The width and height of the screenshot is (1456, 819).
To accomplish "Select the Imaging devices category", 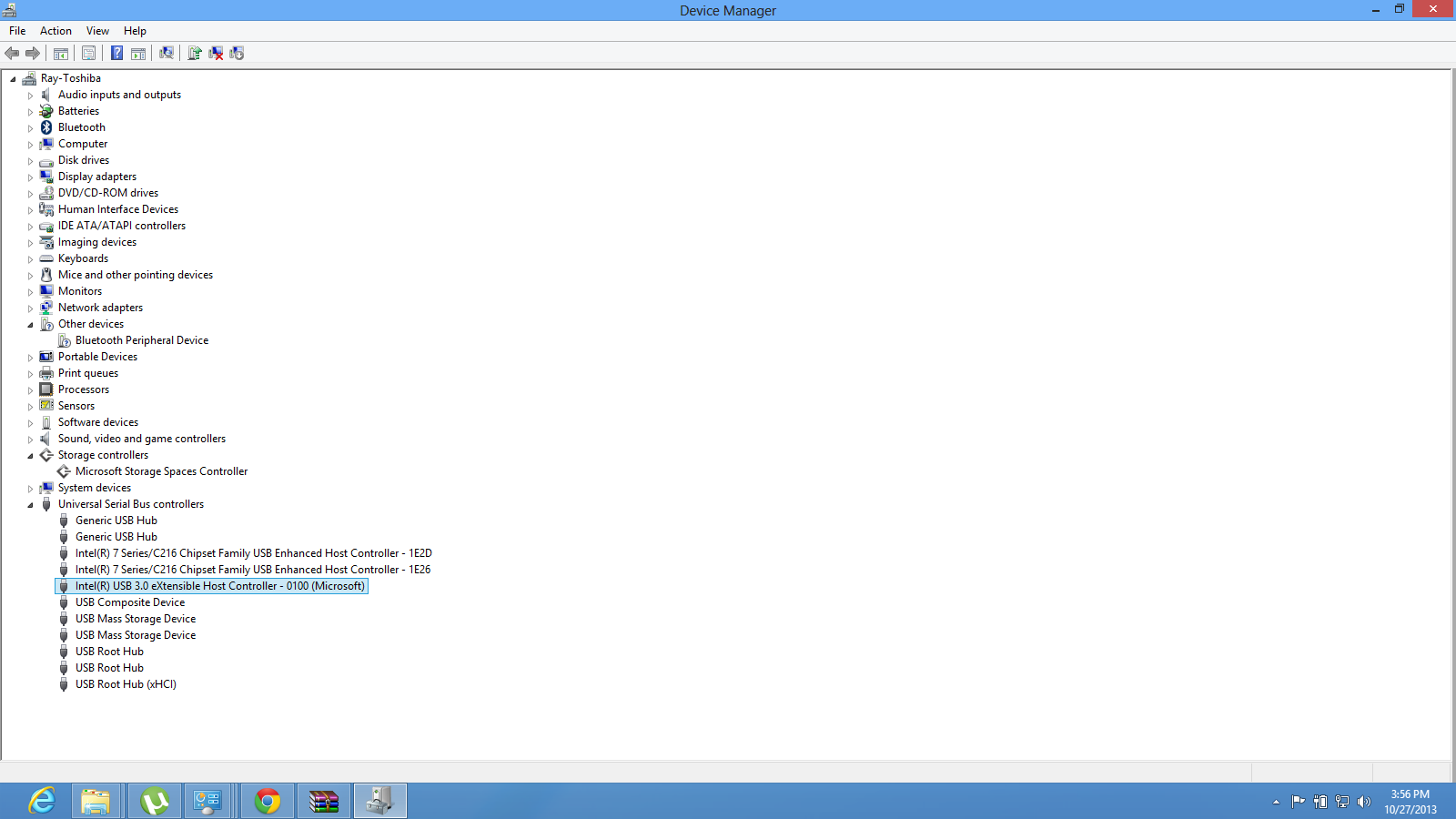I will (x=97, y=242).
